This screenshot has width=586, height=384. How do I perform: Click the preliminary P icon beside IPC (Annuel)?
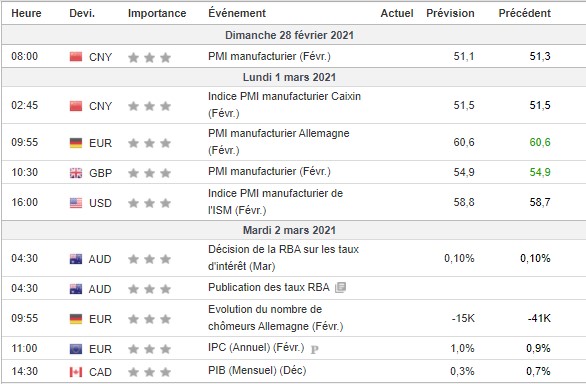(315, 350)
